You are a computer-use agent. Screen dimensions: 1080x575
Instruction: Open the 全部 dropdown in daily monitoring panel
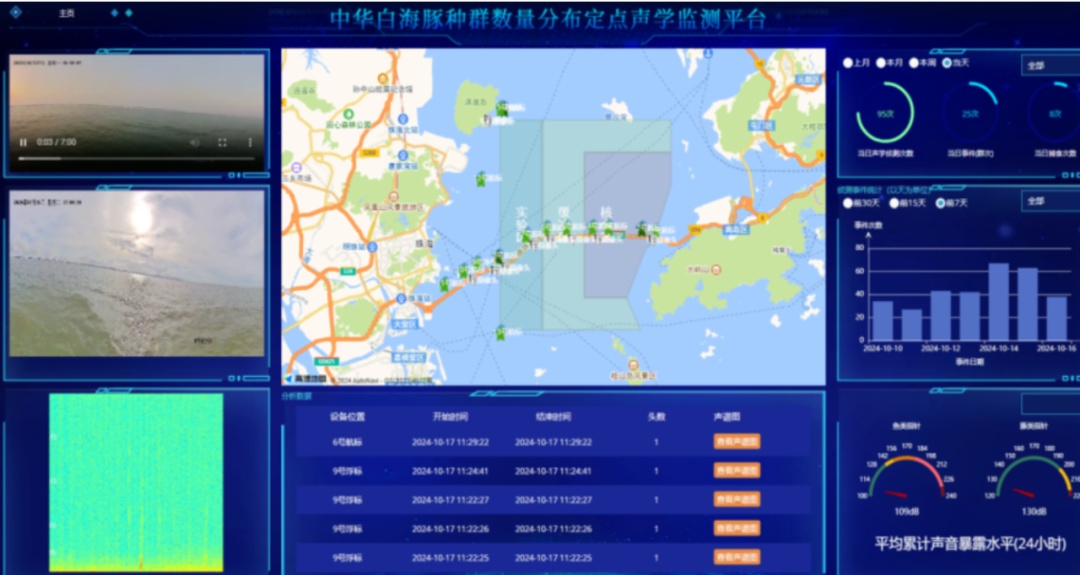tap(1049, 65)
